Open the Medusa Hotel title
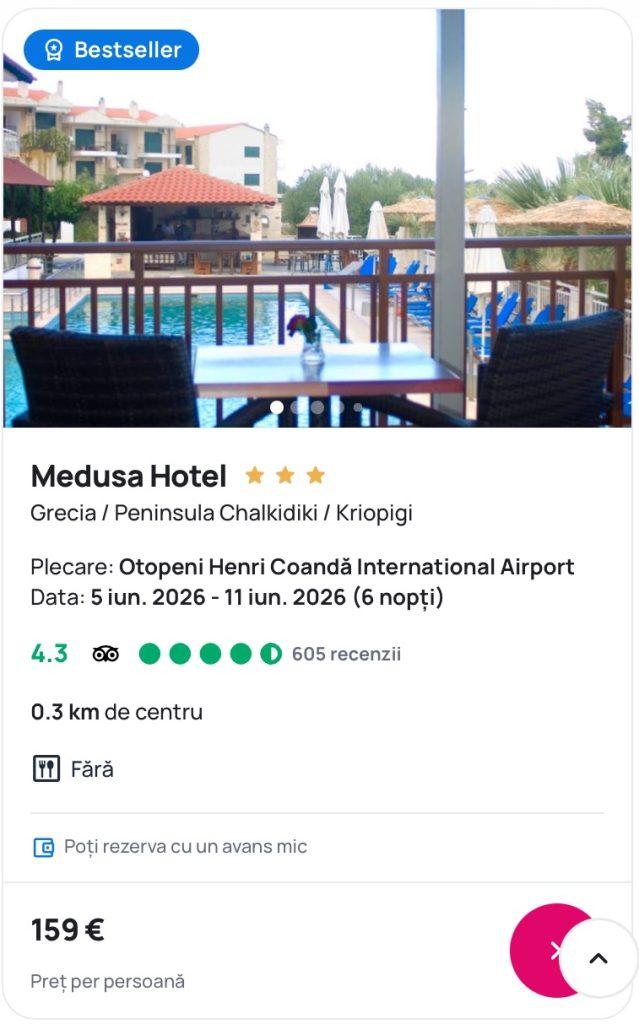 [129, 476]
